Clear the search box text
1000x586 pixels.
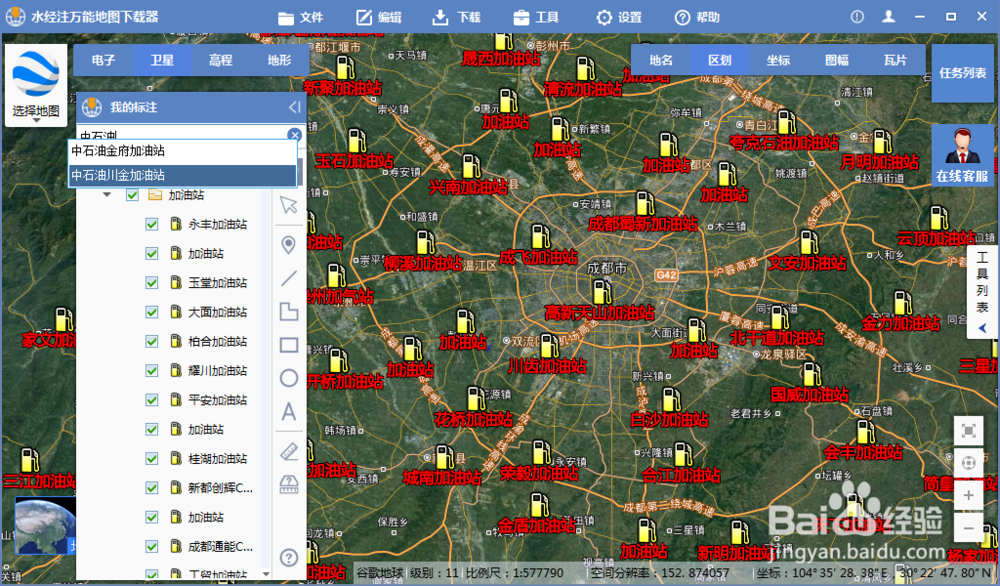(x=294, y=135)
